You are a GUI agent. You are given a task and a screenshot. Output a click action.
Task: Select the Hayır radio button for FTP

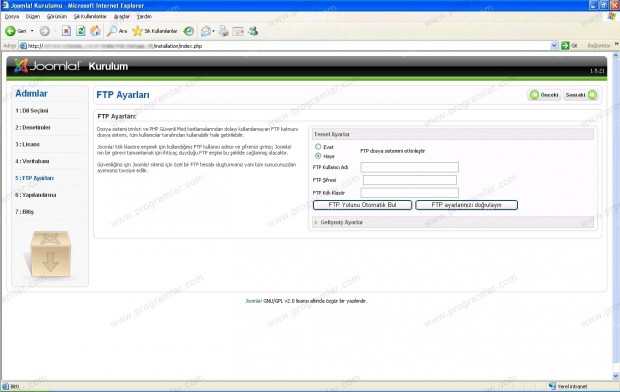click(318, 156)
